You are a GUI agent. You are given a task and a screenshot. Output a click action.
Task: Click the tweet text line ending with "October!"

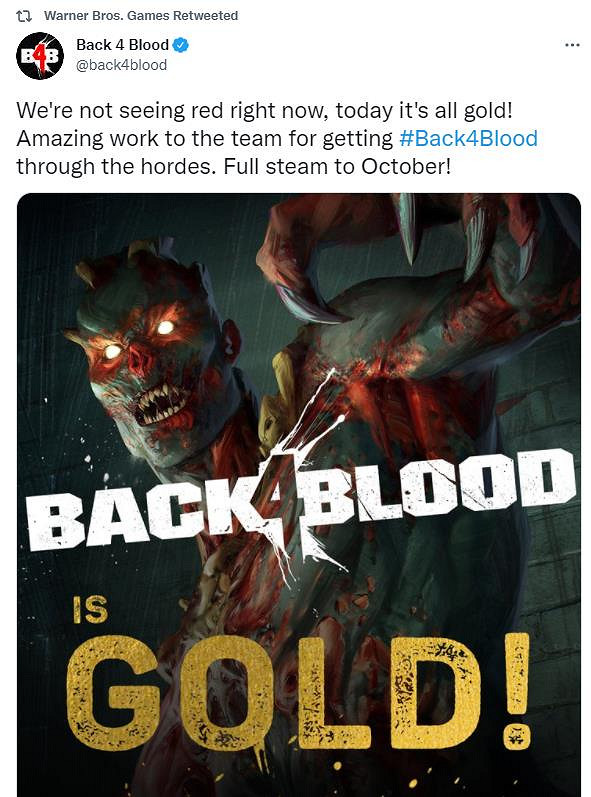coord(234,166)
